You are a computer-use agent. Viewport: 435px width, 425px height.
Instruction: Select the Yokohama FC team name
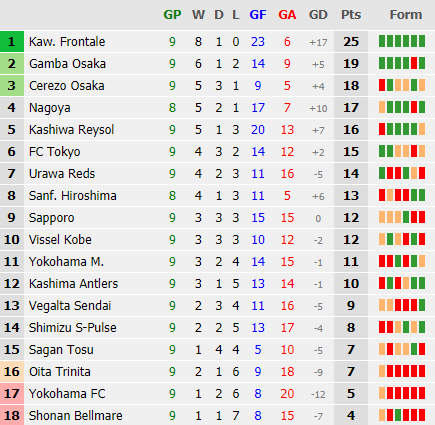67,394
